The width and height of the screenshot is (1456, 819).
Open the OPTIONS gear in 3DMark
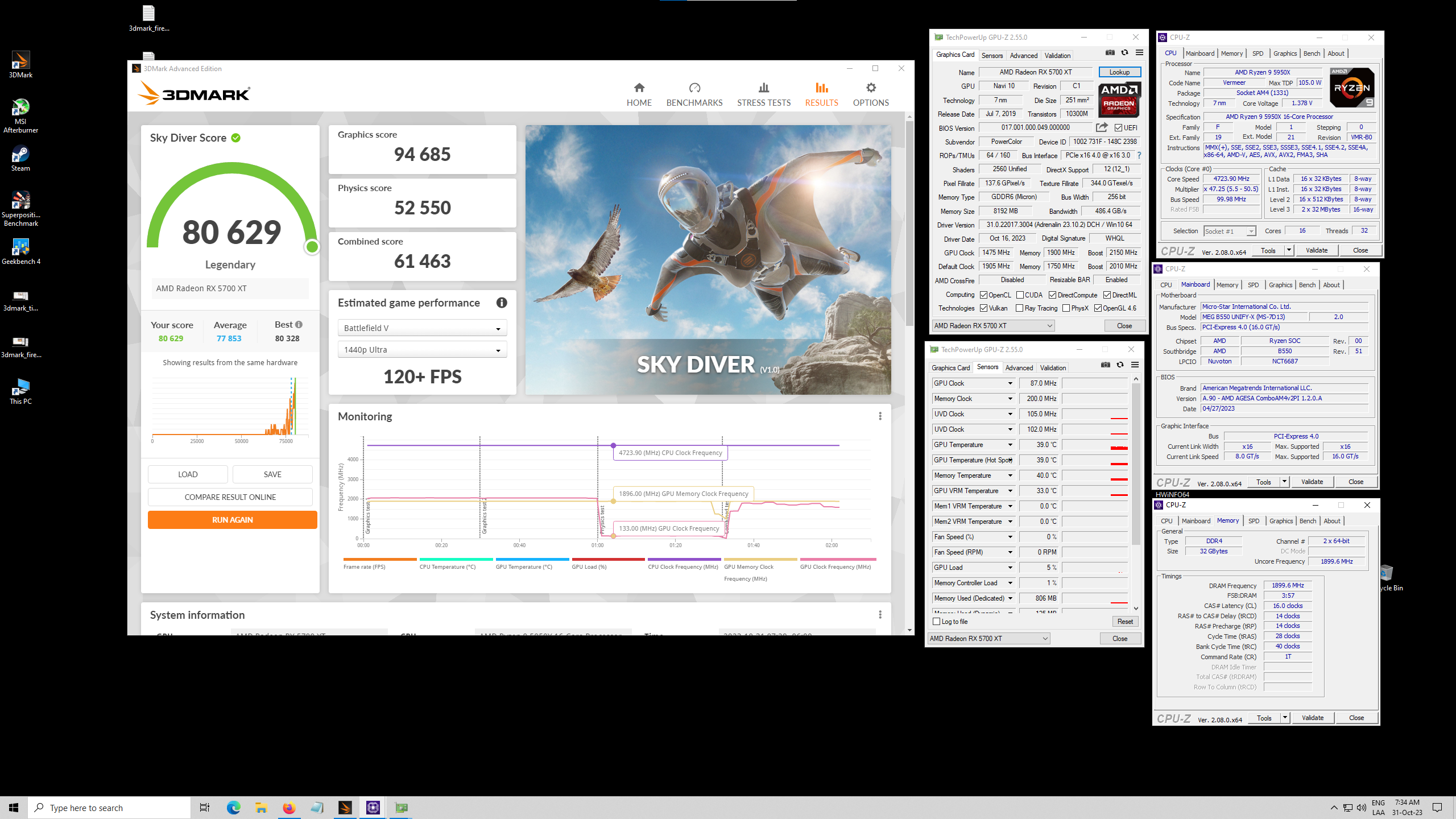(870, 94)
